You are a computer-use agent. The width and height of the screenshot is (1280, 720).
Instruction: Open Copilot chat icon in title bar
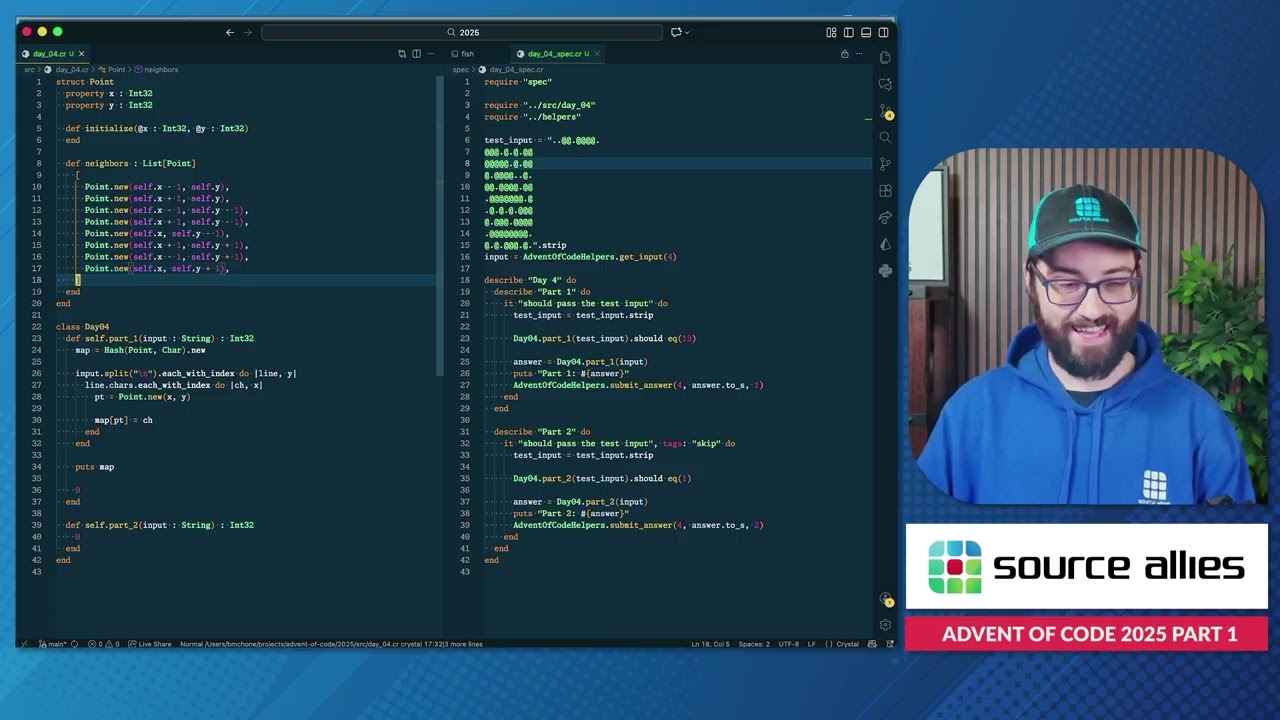[676, 32]
